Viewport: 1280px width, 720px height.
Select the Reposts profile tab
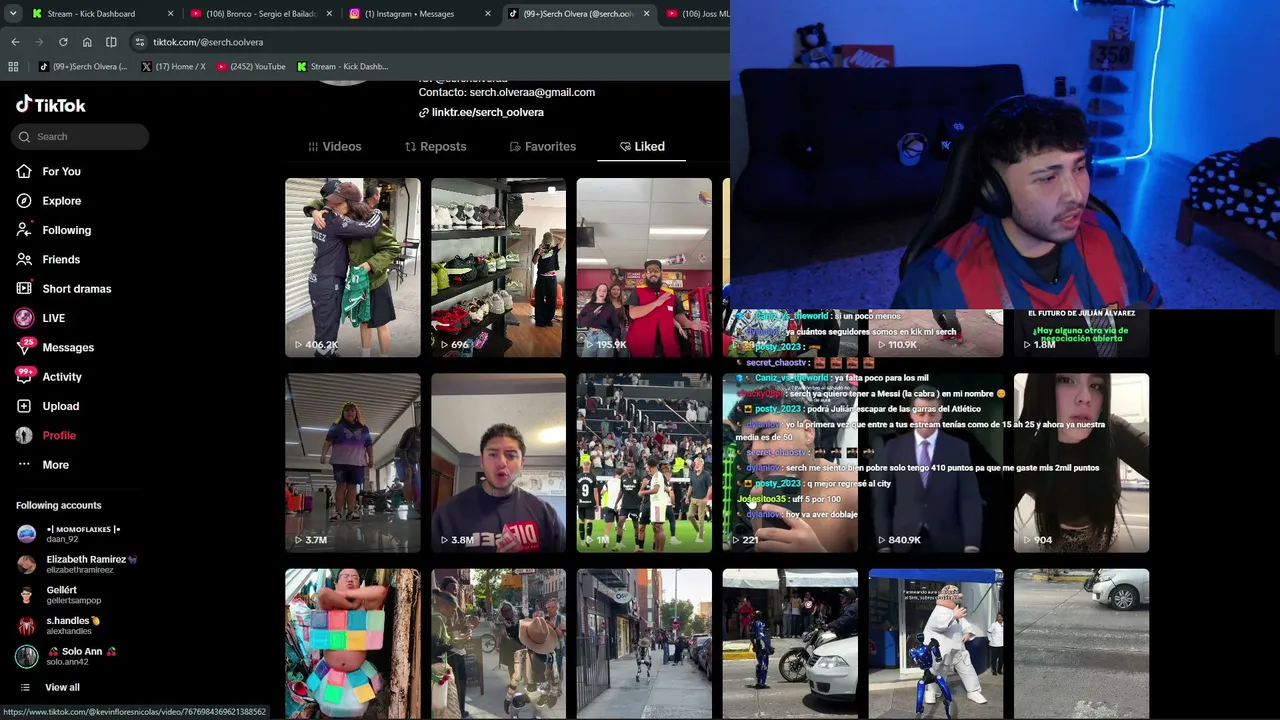435,146
